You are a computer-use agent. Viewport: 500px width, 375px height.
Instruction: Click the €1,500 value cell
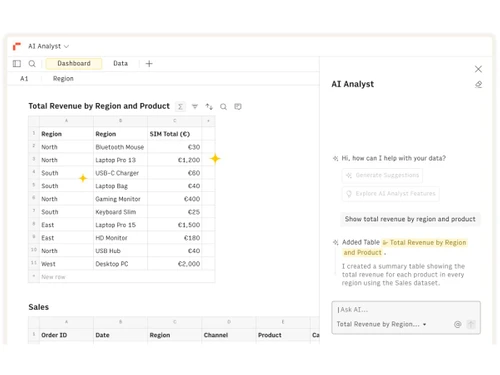tap(175, 225)
